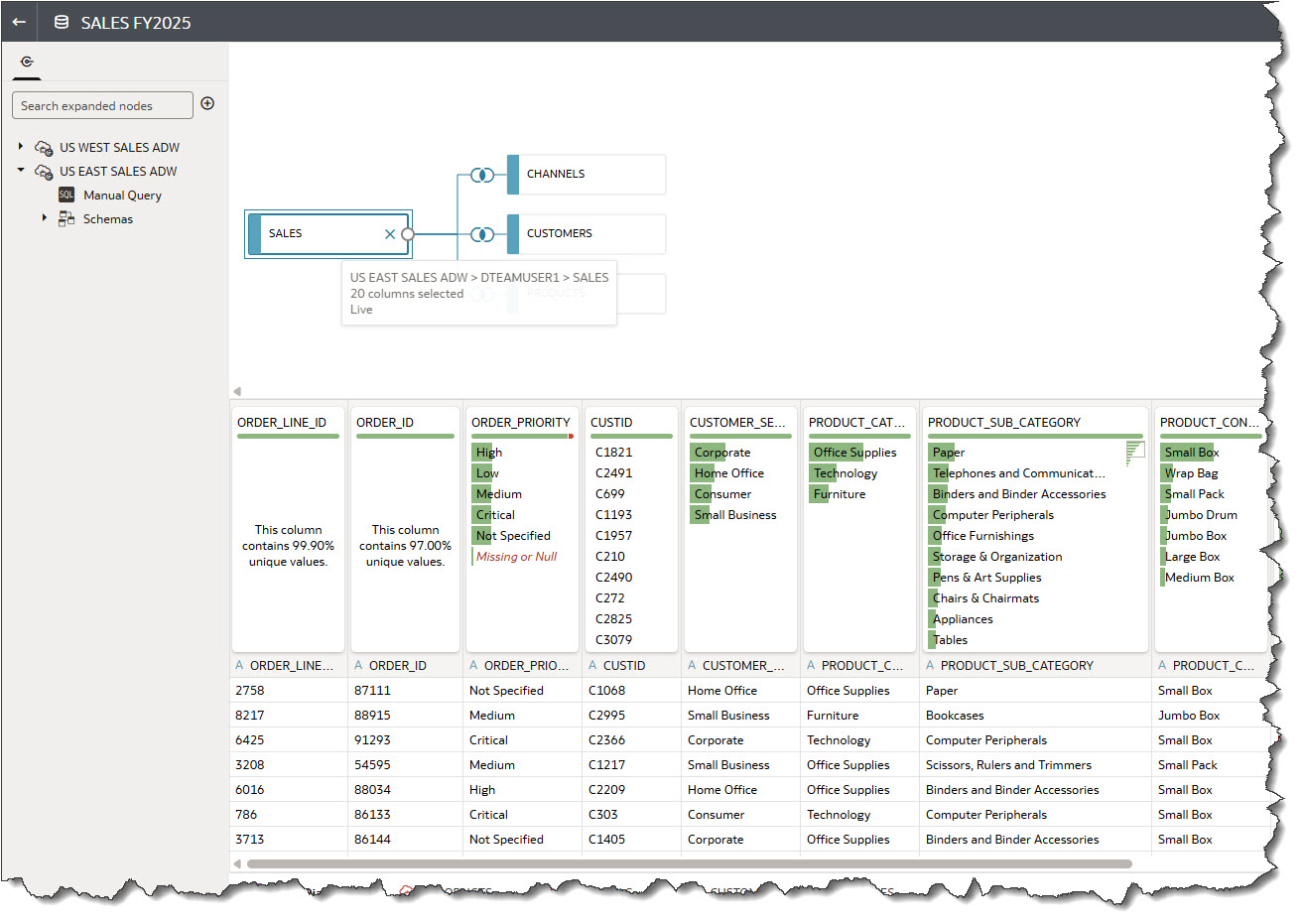Viewport: 1306px width, 924px height.
Task: Click the Bookcases sub-category cell
Action: 1036,716
